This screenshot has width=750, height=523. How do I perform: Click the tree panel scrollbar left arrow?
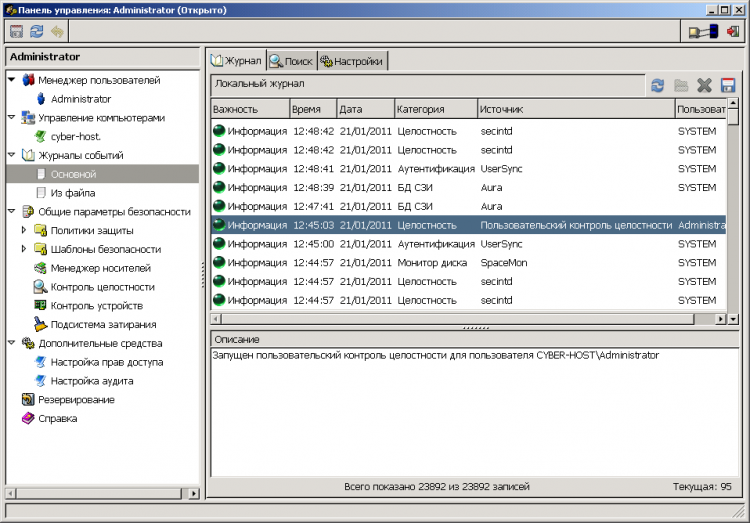coord(11,493)
